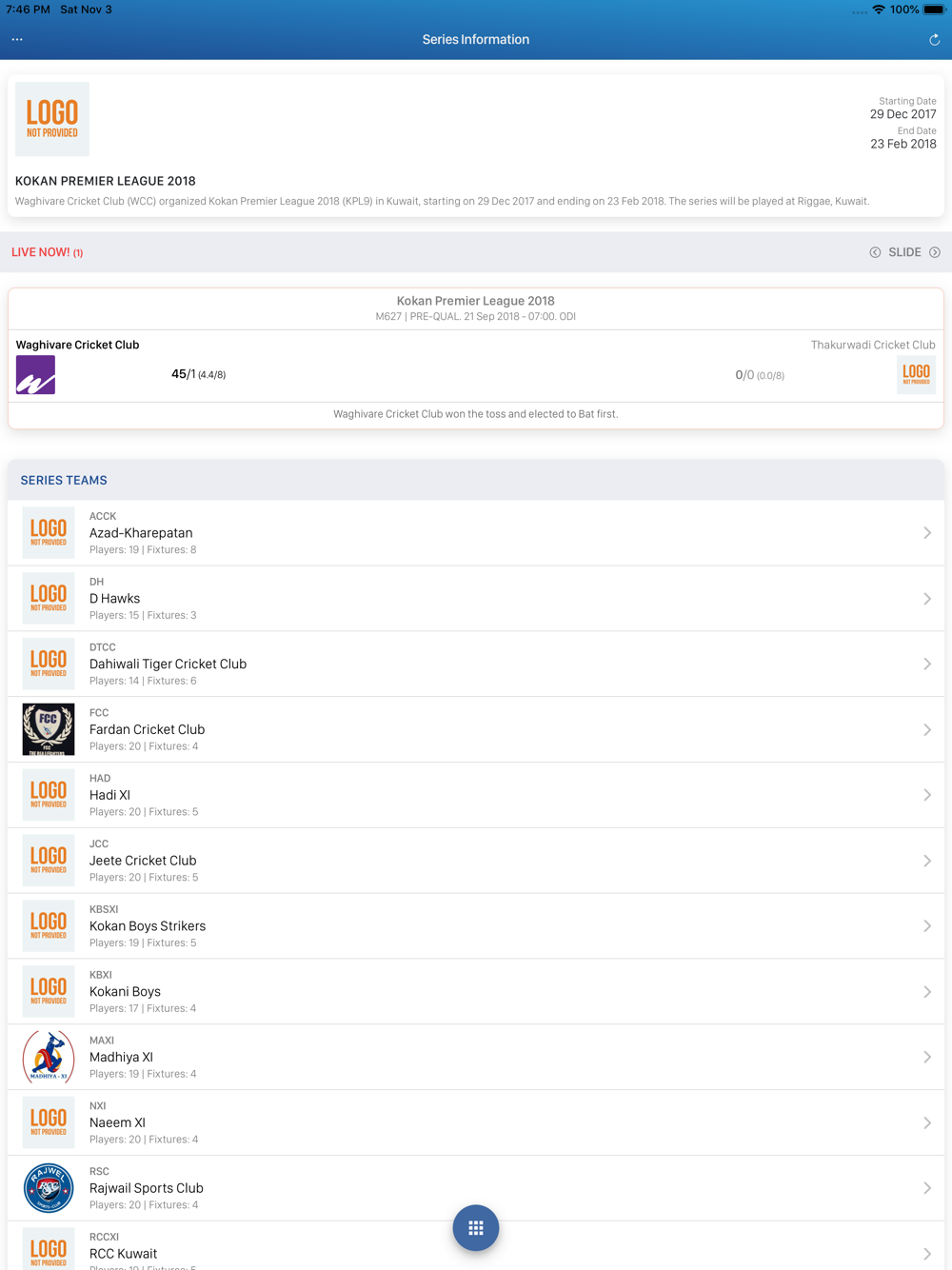952x1270 pixels.
Task: Open the live match M627 card header
Action: tap(476, 308)
